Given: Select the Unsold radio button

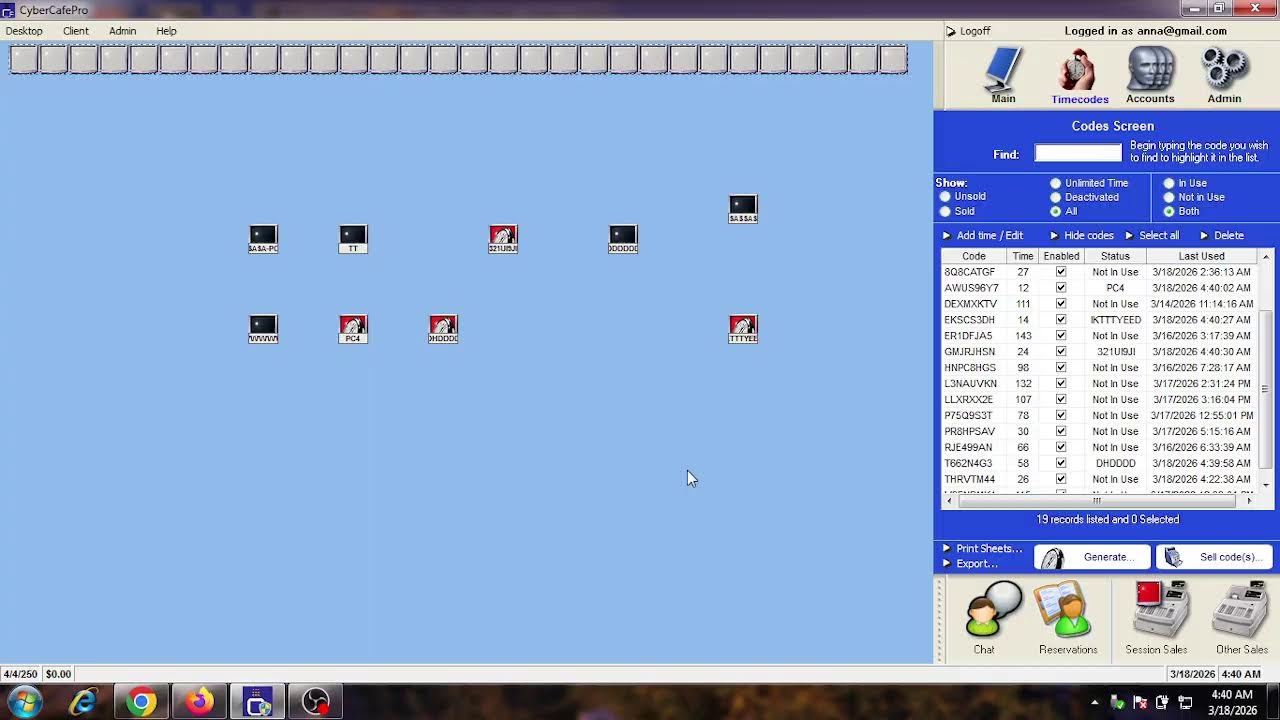Looking at the screenshot, I should coord(945,197).
